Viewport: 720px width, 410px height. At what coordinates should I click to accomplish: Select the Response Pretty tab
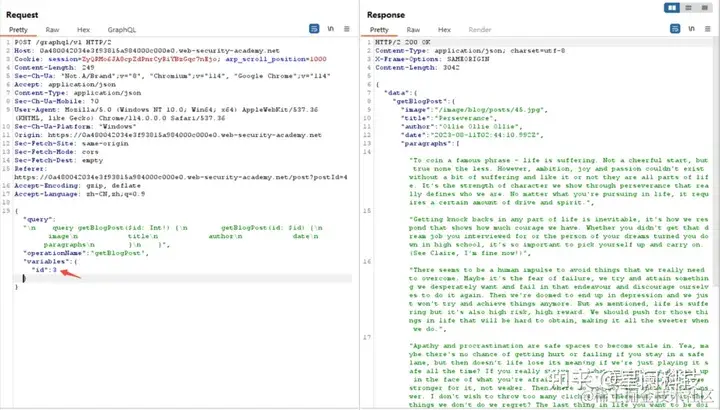379,29
